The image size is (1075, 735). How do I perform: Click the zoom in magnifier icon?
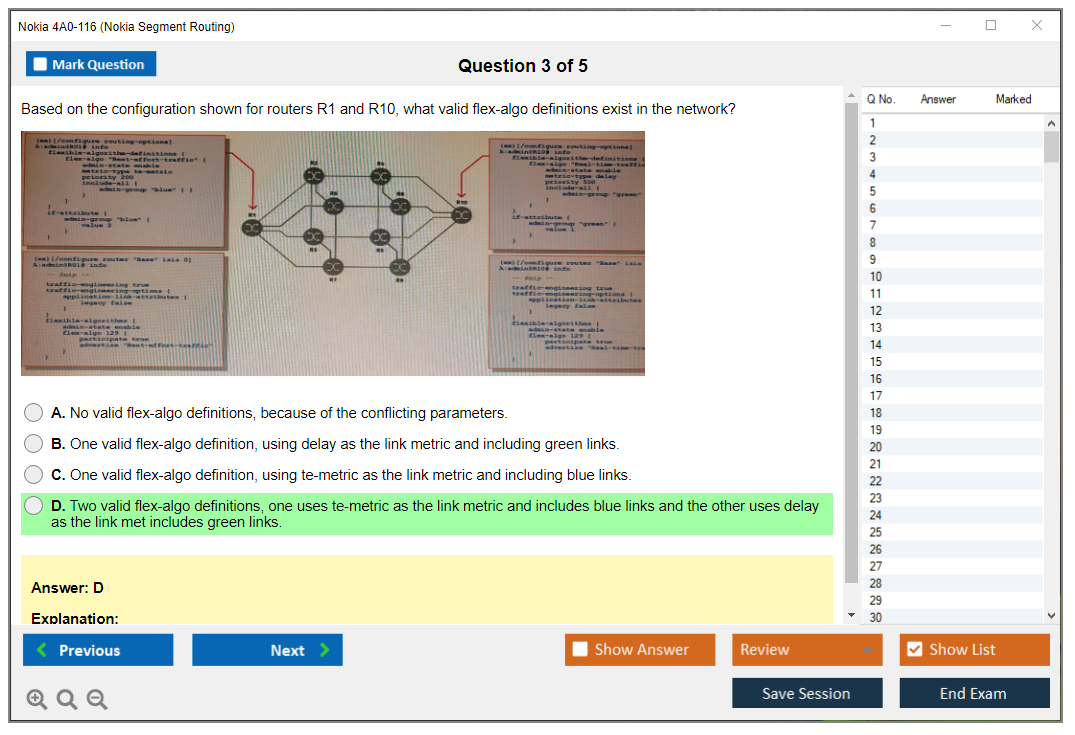pyautogui.click(x=37, y=700)
